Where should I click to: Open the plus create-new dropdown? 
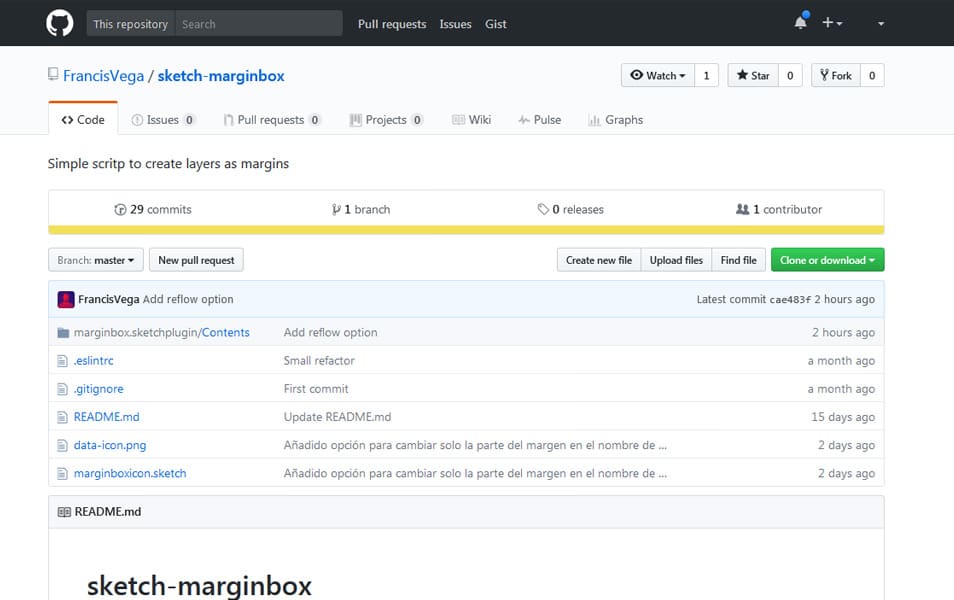832,23
